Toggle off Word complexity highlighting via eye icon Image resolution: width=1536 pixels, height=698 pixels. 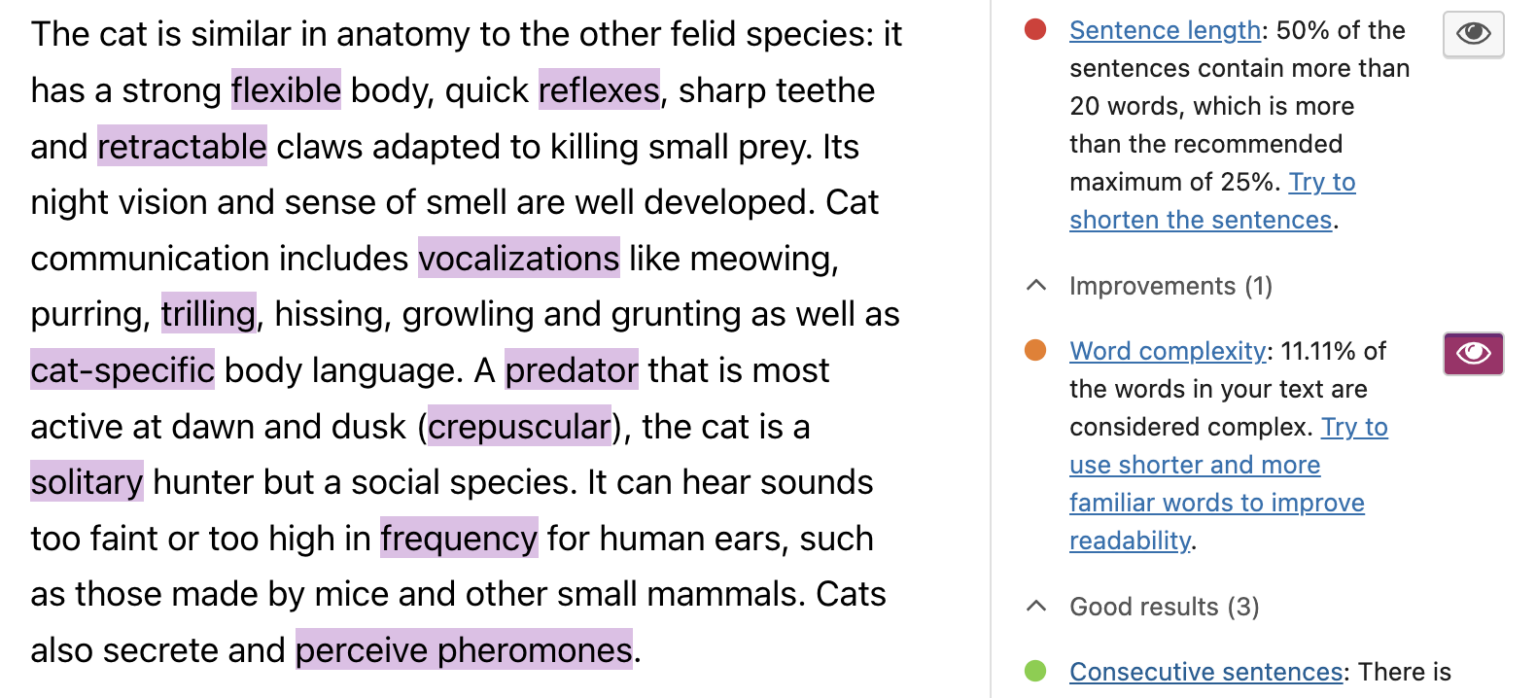[x=1472, y=353]
